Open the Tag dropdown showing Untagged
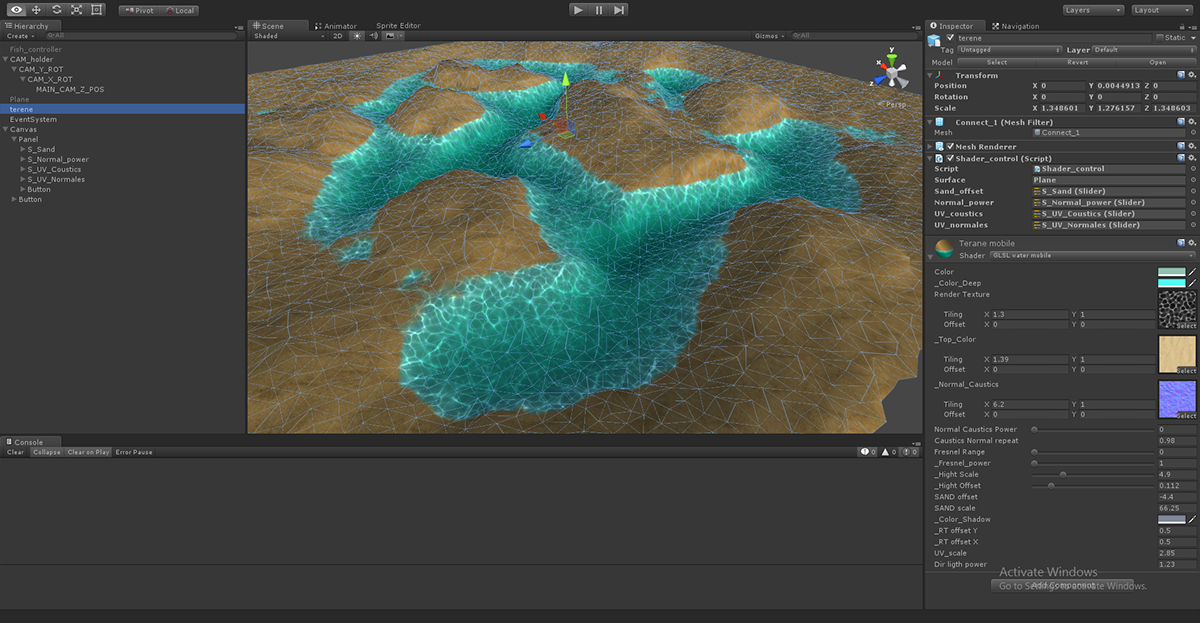 pyautogui.click(x=1009, y=49)
